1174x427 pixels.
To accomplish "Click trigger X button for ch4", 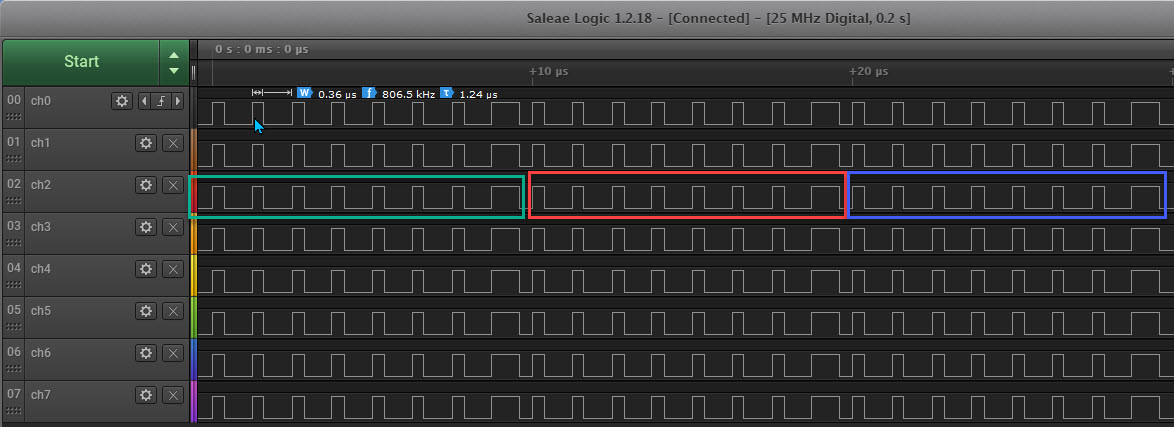I will pos(172,269).
